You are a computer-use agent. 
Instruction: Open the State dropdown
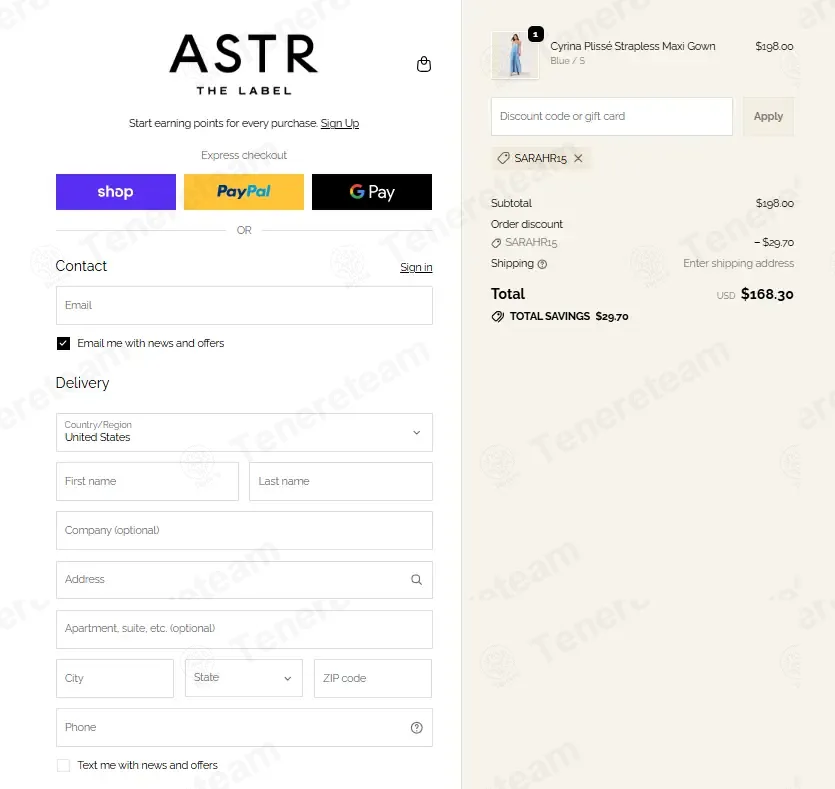pos(243,678)
